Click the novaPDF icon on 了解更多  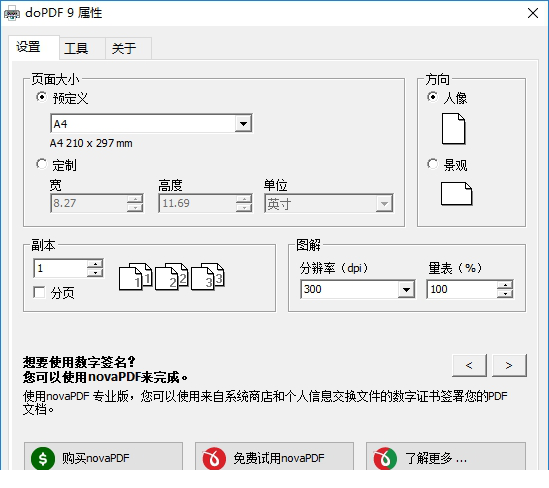385,458
